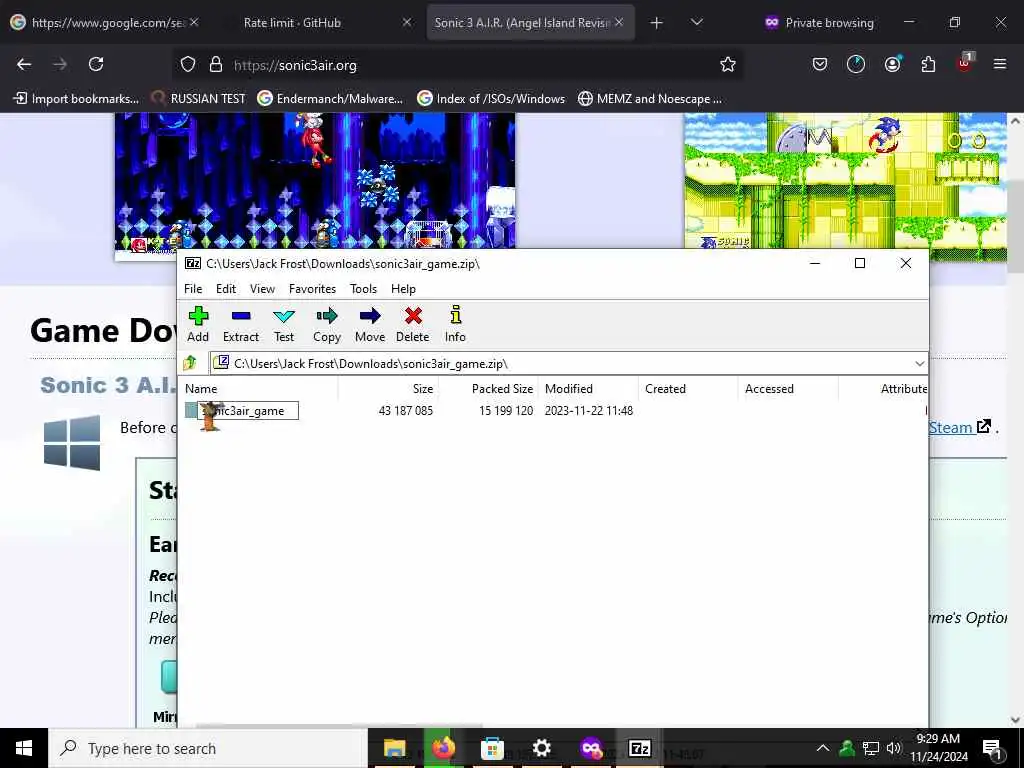Screen dimensions: 1024x768
Task: Open the Firefox extensions puzzle icon
Action: click(x=928, y=64)
